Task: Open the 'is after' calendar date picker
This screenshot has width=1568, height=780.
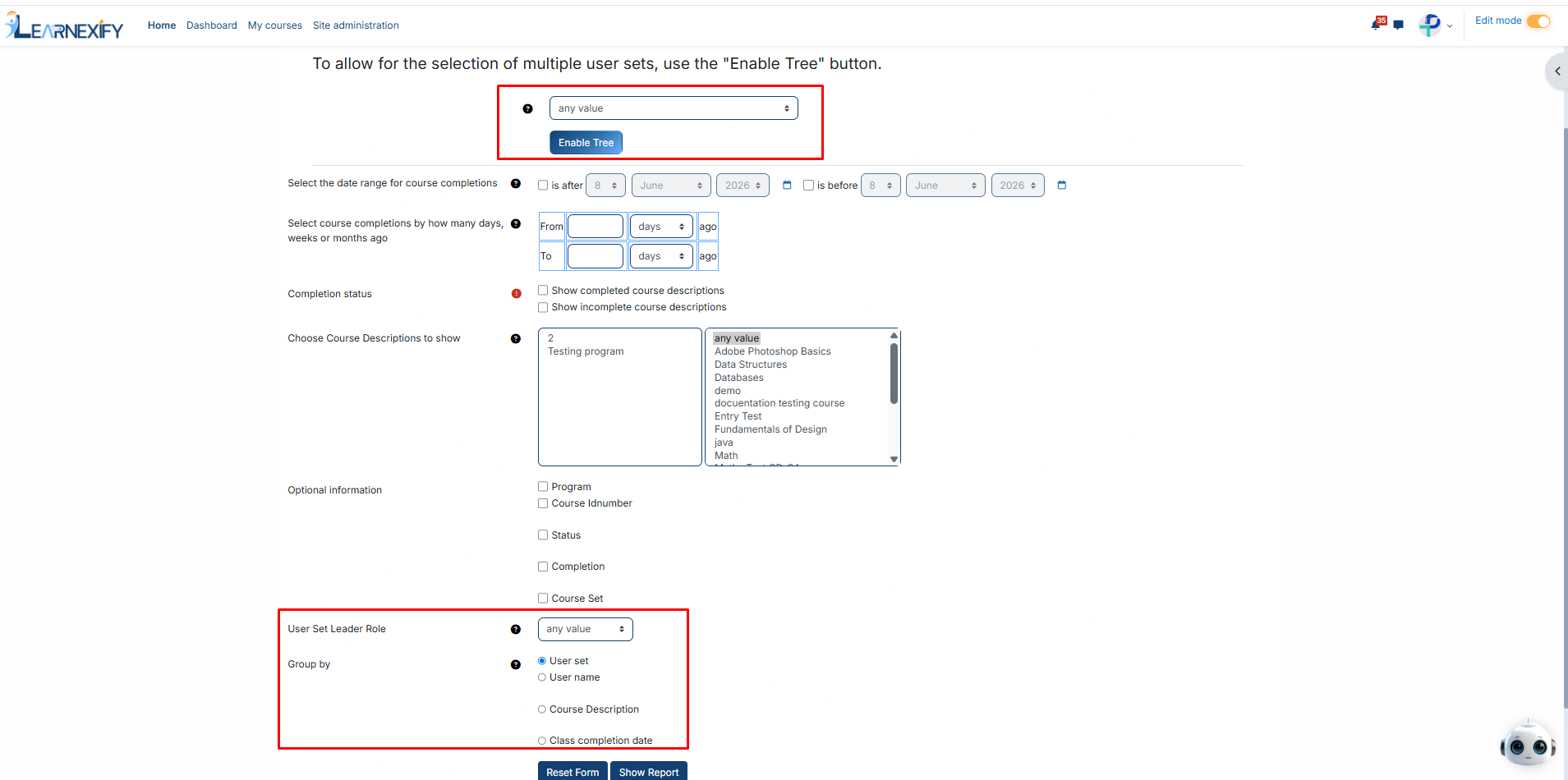Action: 787,186
